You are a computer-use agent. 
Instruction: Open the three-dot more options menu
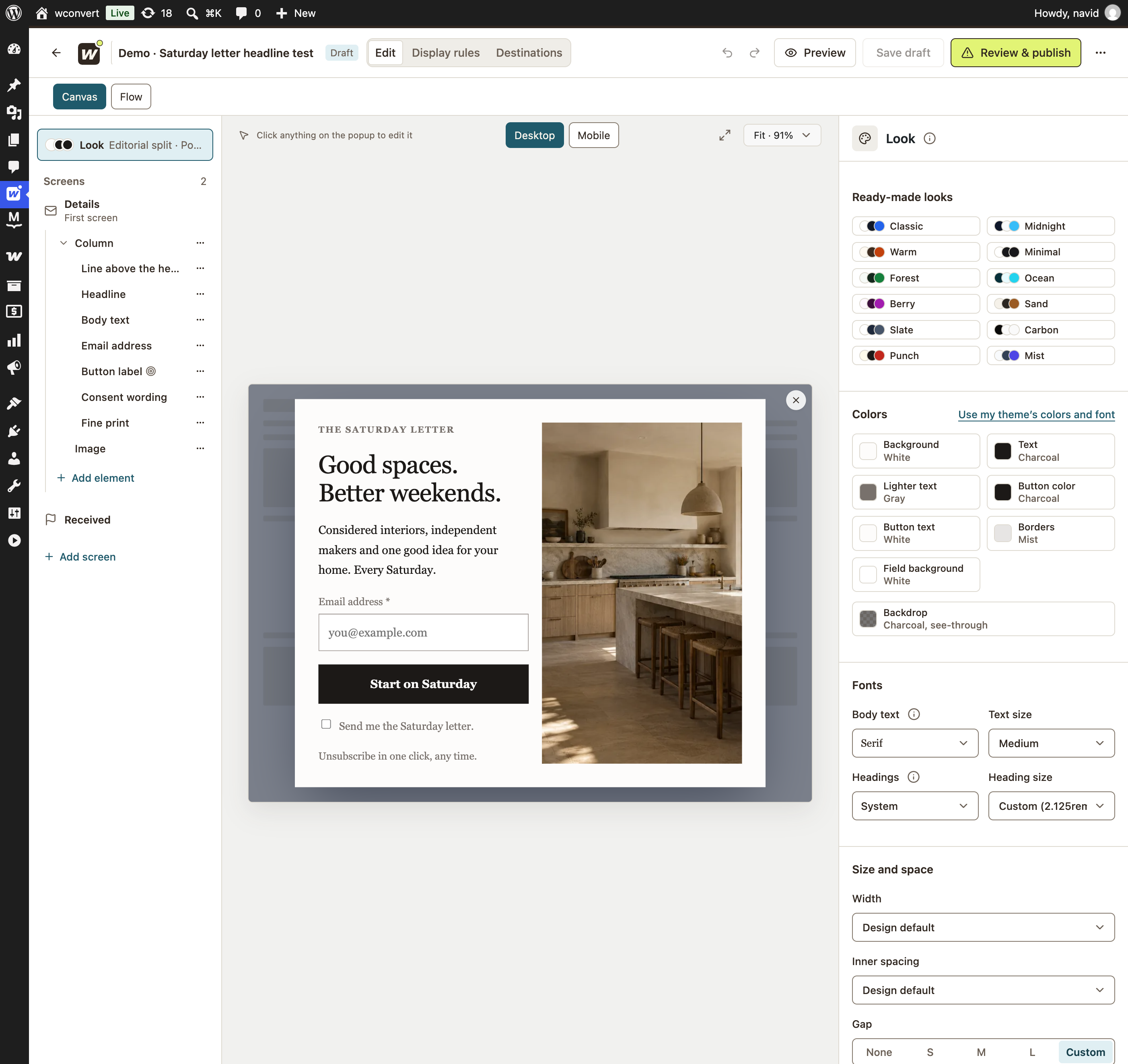click(1100, 53)
